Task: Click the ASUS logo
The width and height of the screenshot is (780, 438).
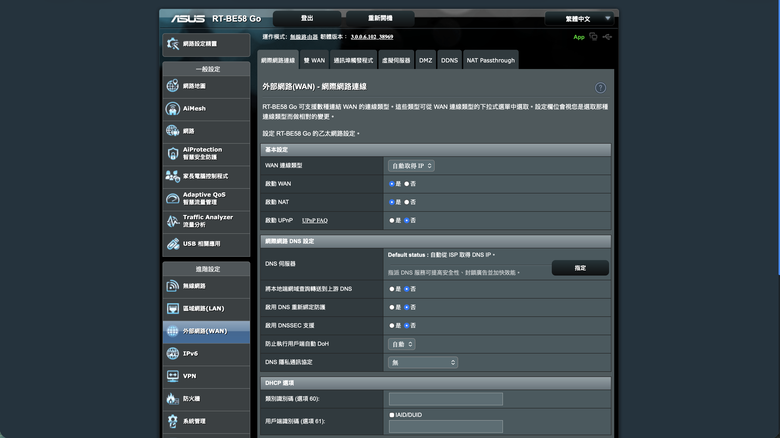Action: point(188,18)
